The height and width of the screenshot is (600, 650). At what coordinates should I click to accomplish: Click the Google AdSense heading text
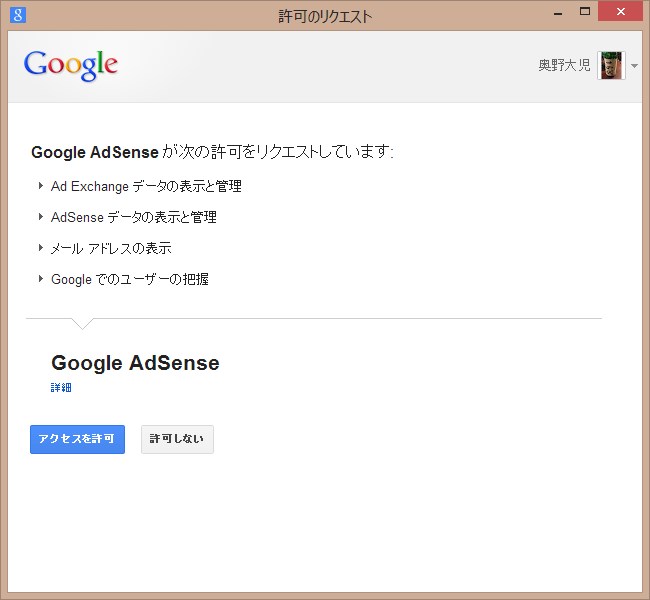(136, 363)
